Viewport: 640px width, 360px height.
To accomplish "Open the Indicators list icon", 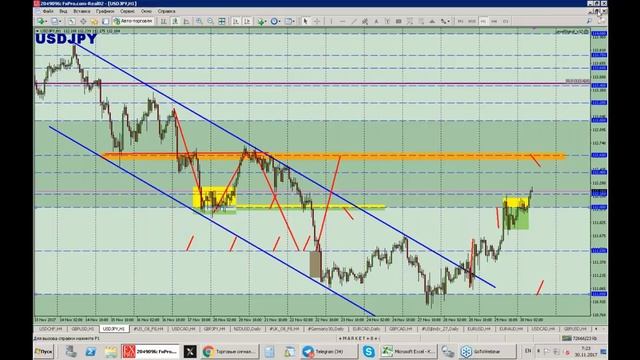I will point(260,21).
